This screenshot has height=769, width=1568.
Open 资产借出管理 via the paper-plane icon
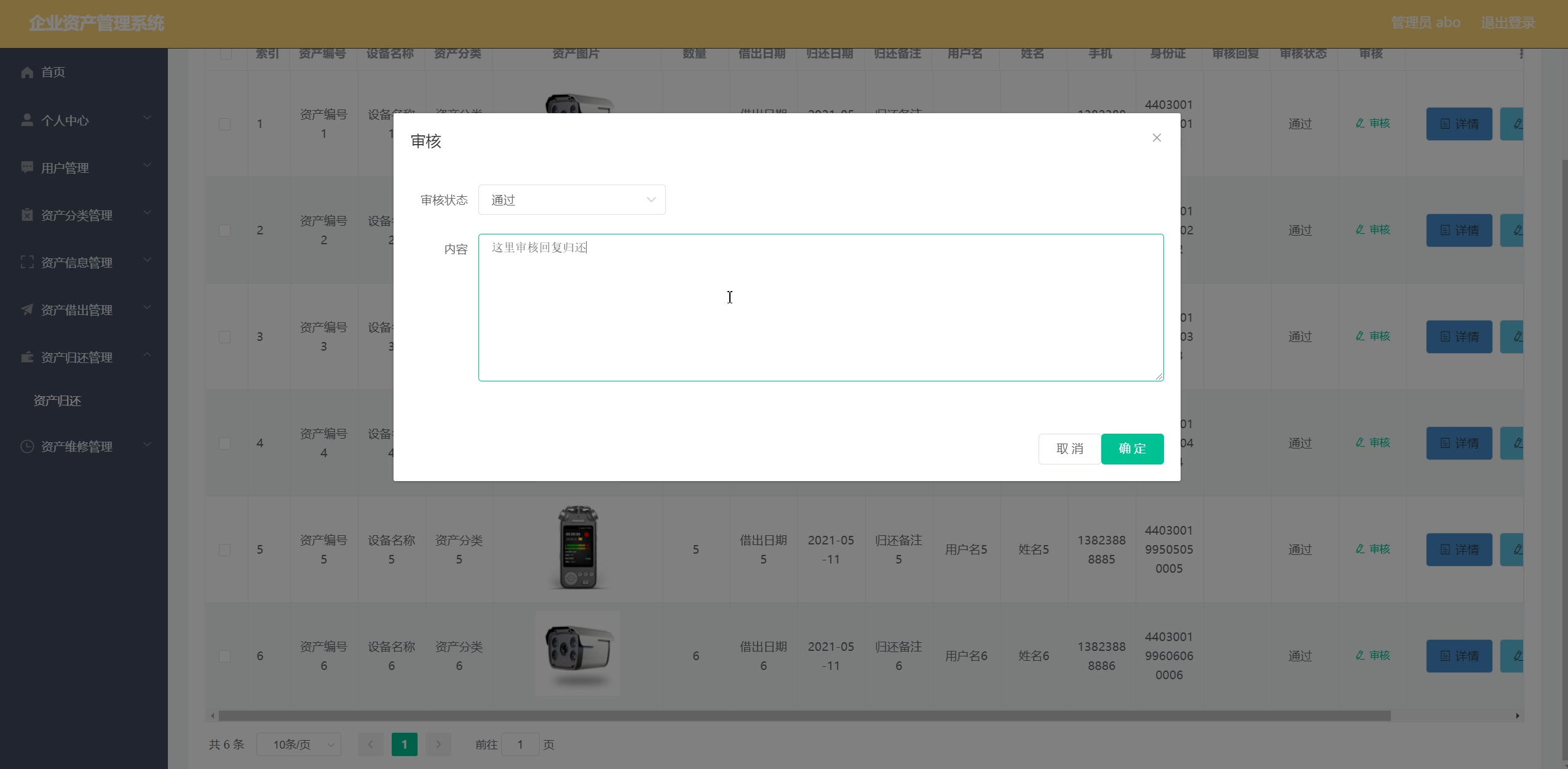click(28, 309)
